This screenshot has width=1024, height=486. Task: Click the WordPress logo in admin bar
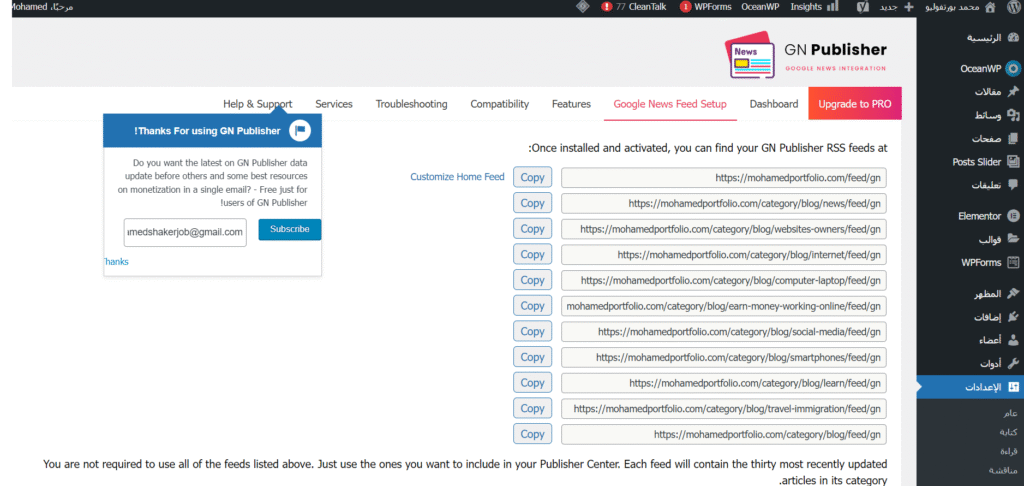point(1012,7)
